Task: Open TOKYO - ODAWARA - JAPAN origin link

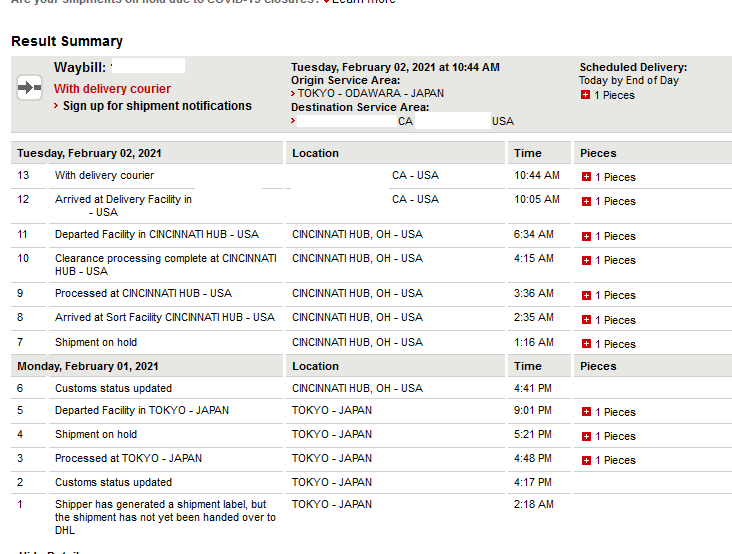Action: coord(371,93)
